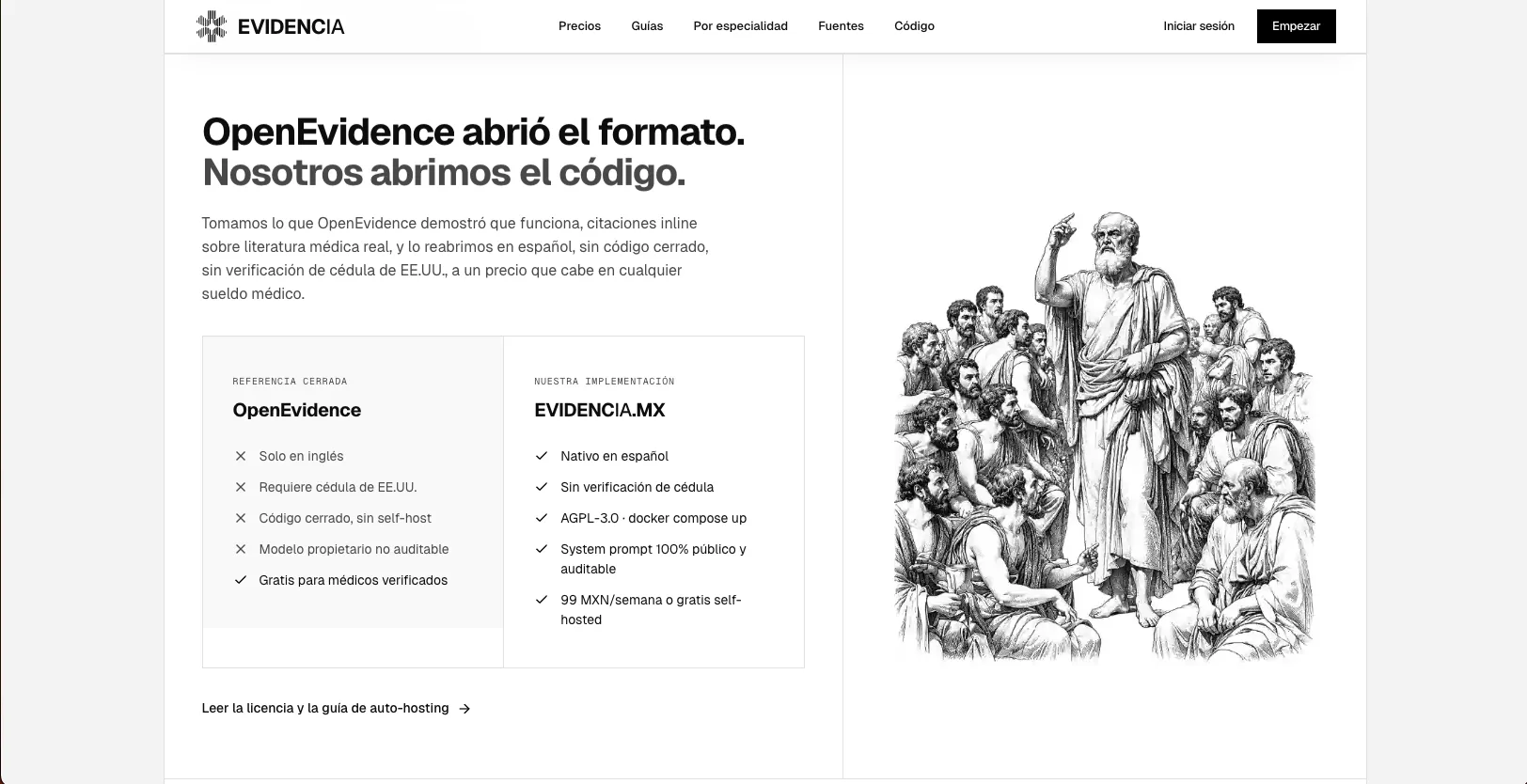Click check icon beside Gratis para médicos verificados
Viewport: 1527px width, 784px height.
[241, 580]
